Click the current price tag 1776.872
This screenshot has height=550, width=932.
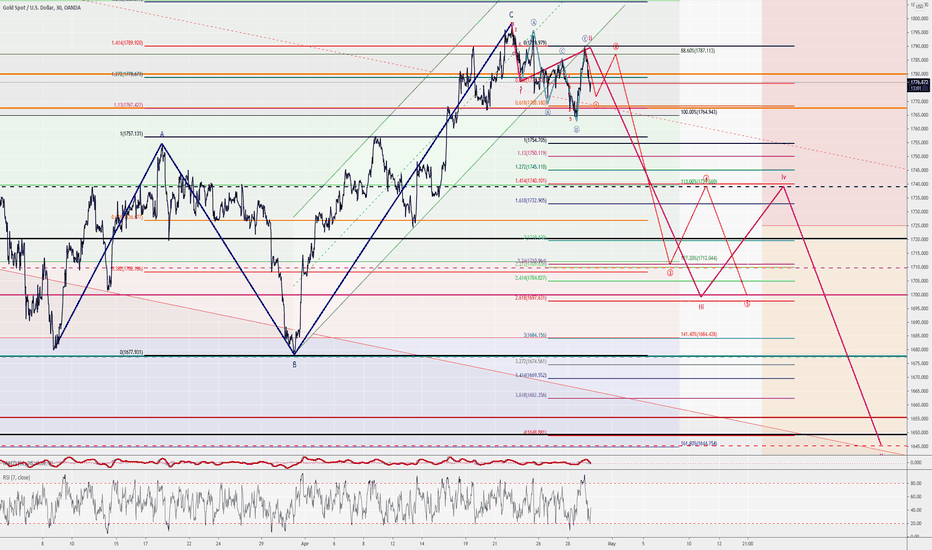(x=919, y=83)
